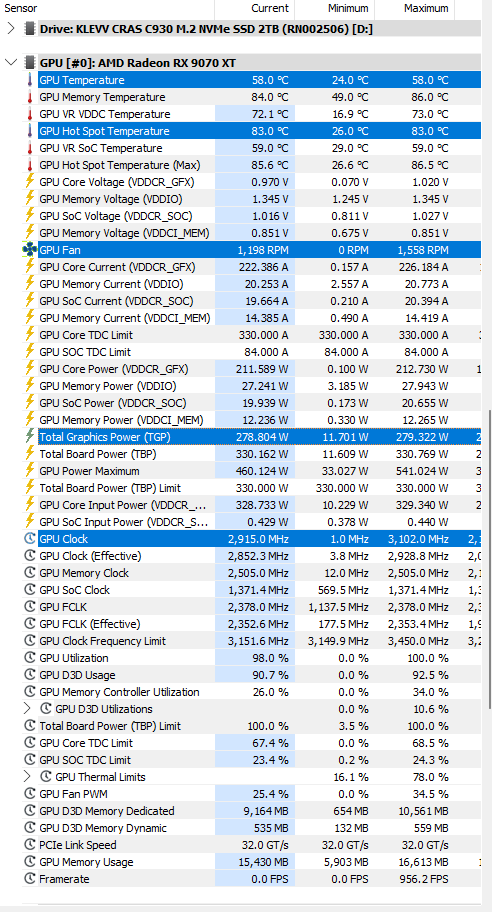This screenshot has height=912, width=492.
Task: Select the GPU Memory Controller Utilization row
Action: coord(260,692)
